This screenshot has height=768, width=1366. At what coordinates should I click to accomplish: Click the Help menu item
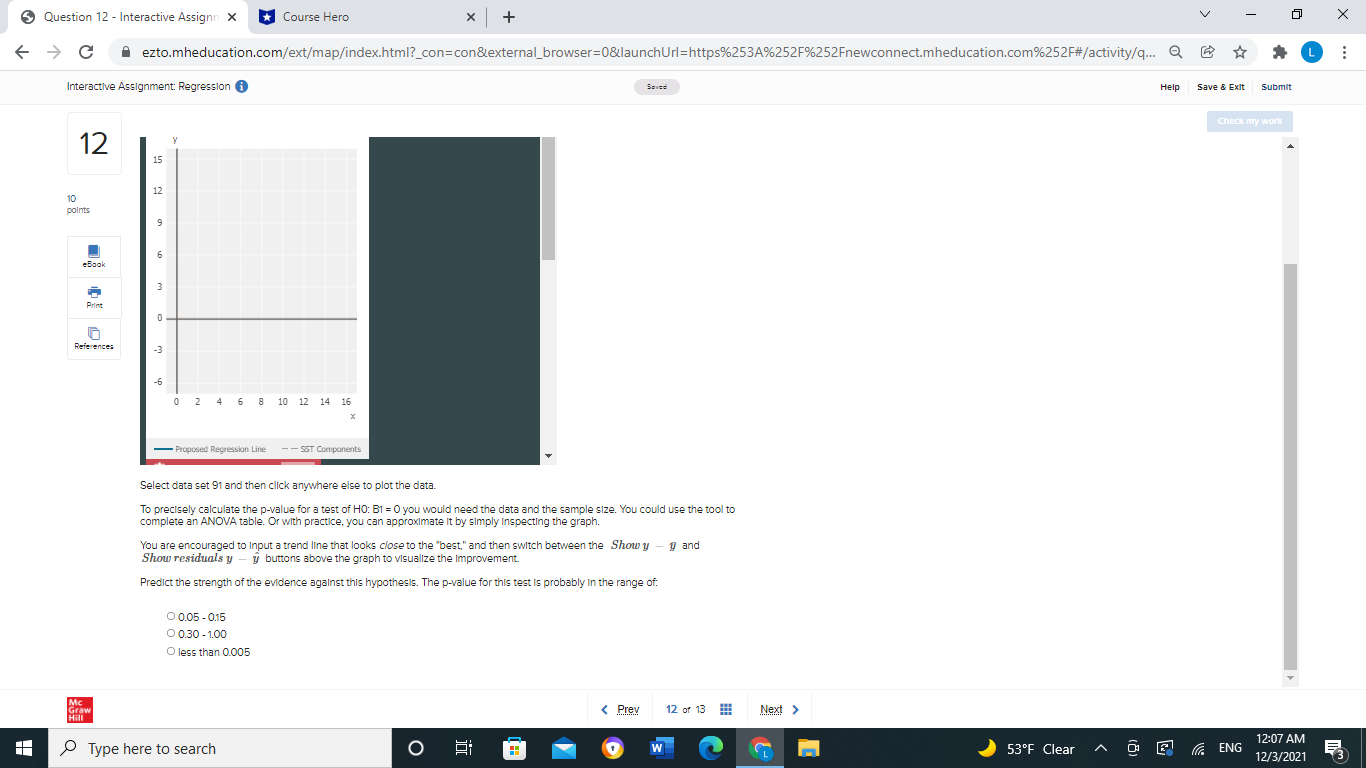pyautogui.click(x=1170, y=87)
